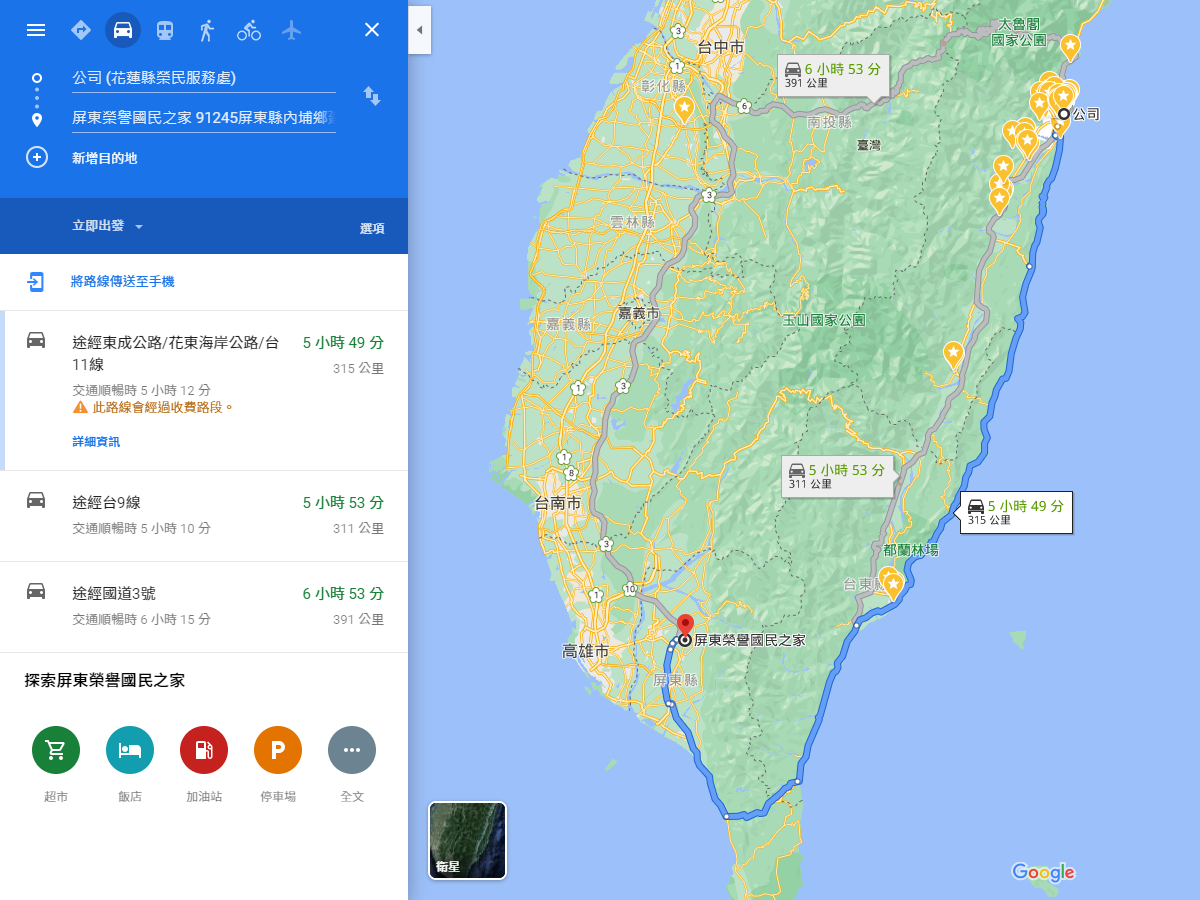1200x900 pixels.
Task: Select cycling travel mode
Action: pyautogui.click(x=249, y=30)
